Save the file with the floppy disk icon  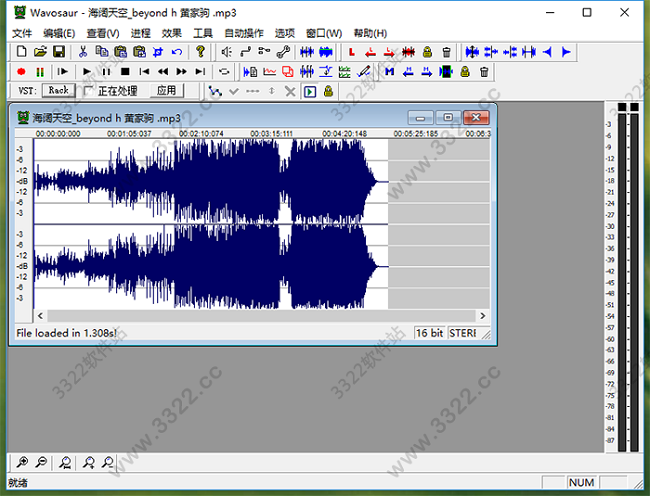point(59,52)
